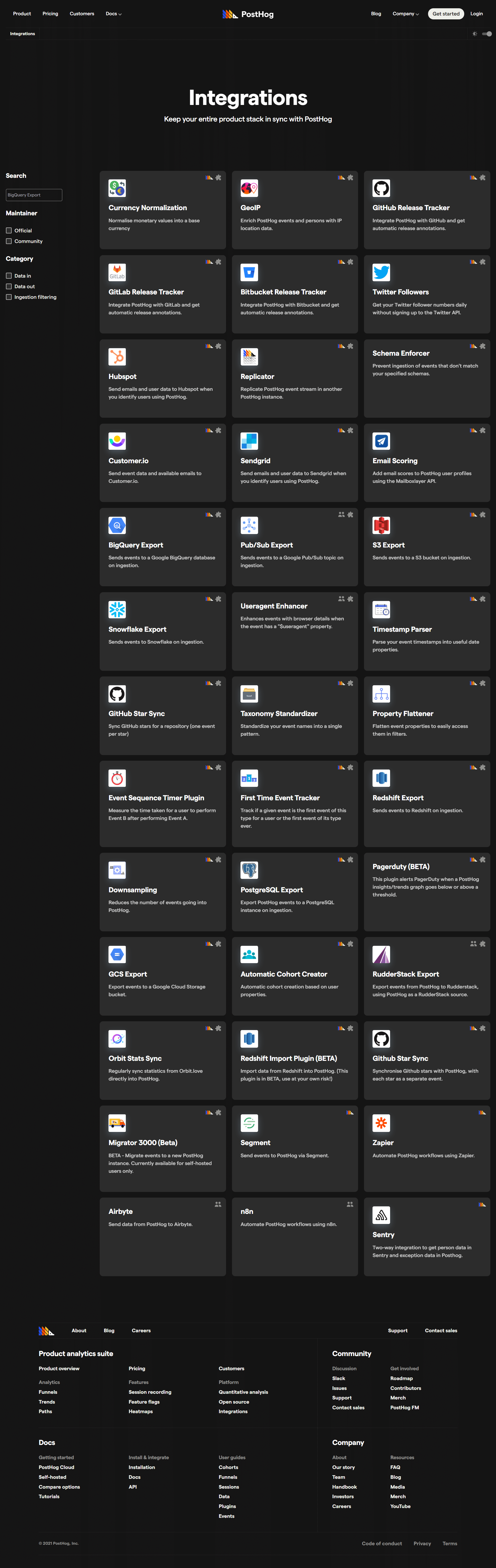Viewport: 496px width, 1568px height.
Task: Open the Property Flattener hierarchy icon
Action: coord(381,694)
